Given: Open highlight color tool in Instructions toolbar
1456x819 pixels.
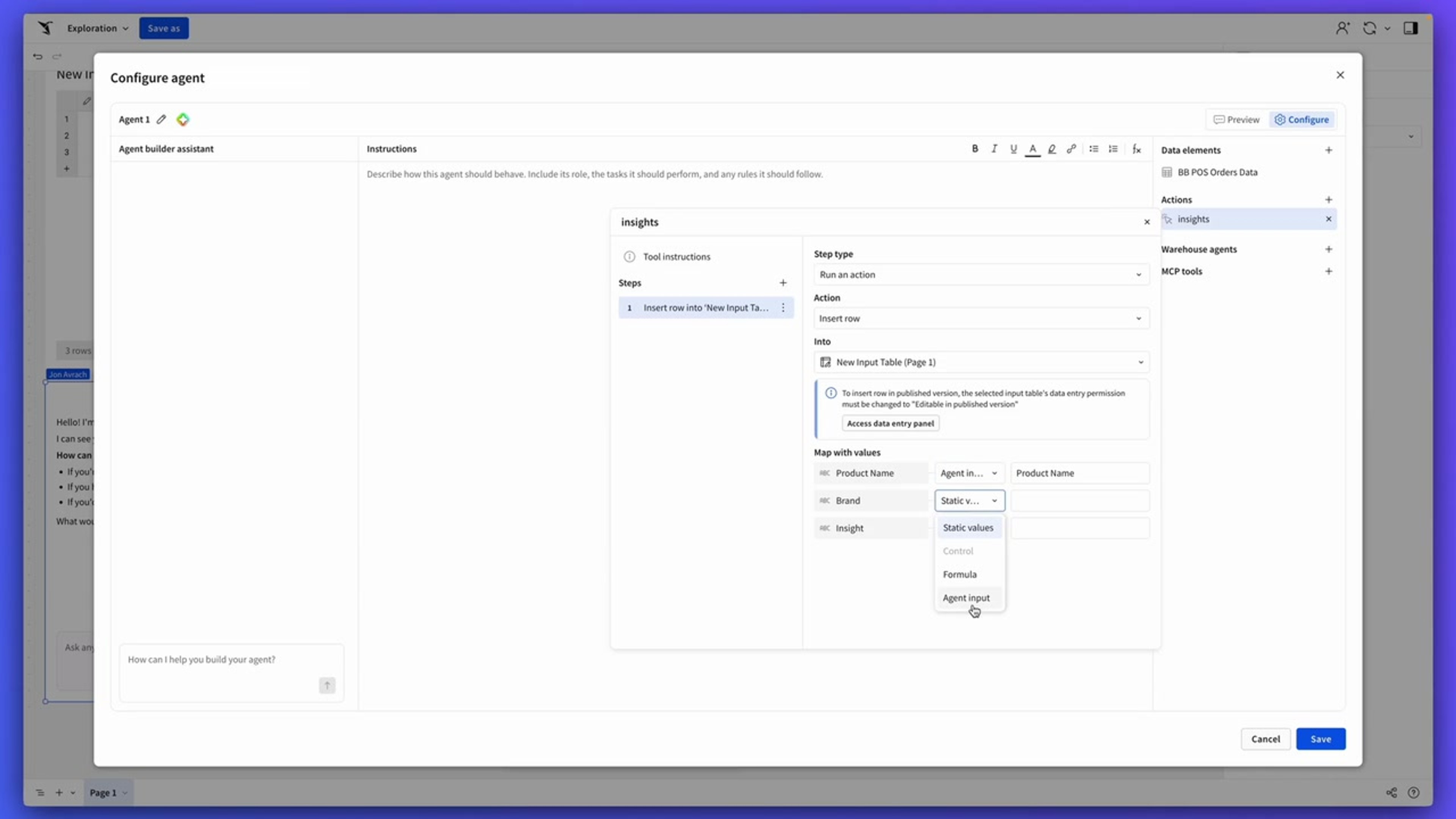Looking at the screenshot, I should pyautogui.click(x=1052, y=149).
